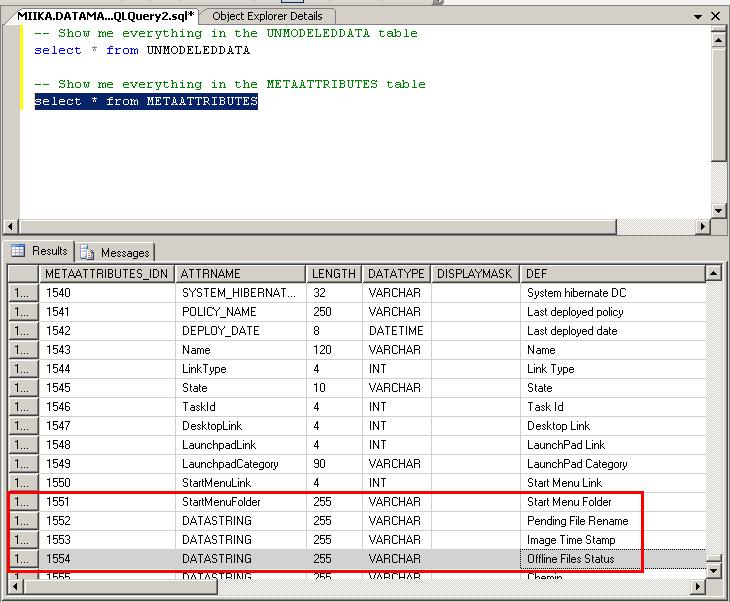The image size is (730, 602).
Task: Close the query document with X
Action: 716,16
